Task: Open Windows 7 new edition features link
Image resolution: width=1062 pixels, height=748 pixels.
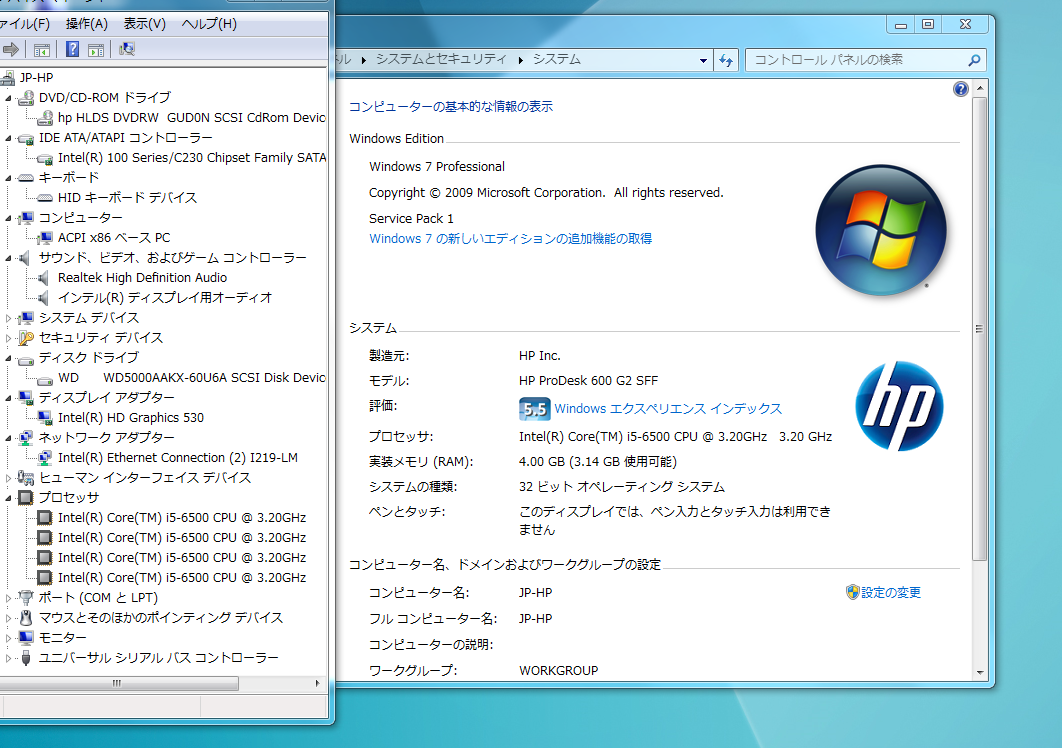Action: [x=510, y=238]
